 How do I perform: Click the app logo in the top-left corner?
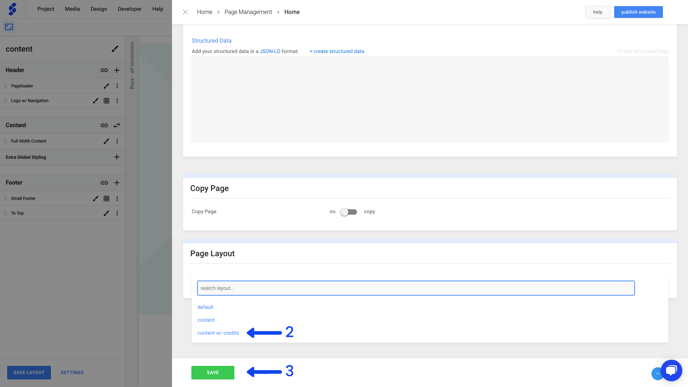pyautogui.click(x=12, y=9)
